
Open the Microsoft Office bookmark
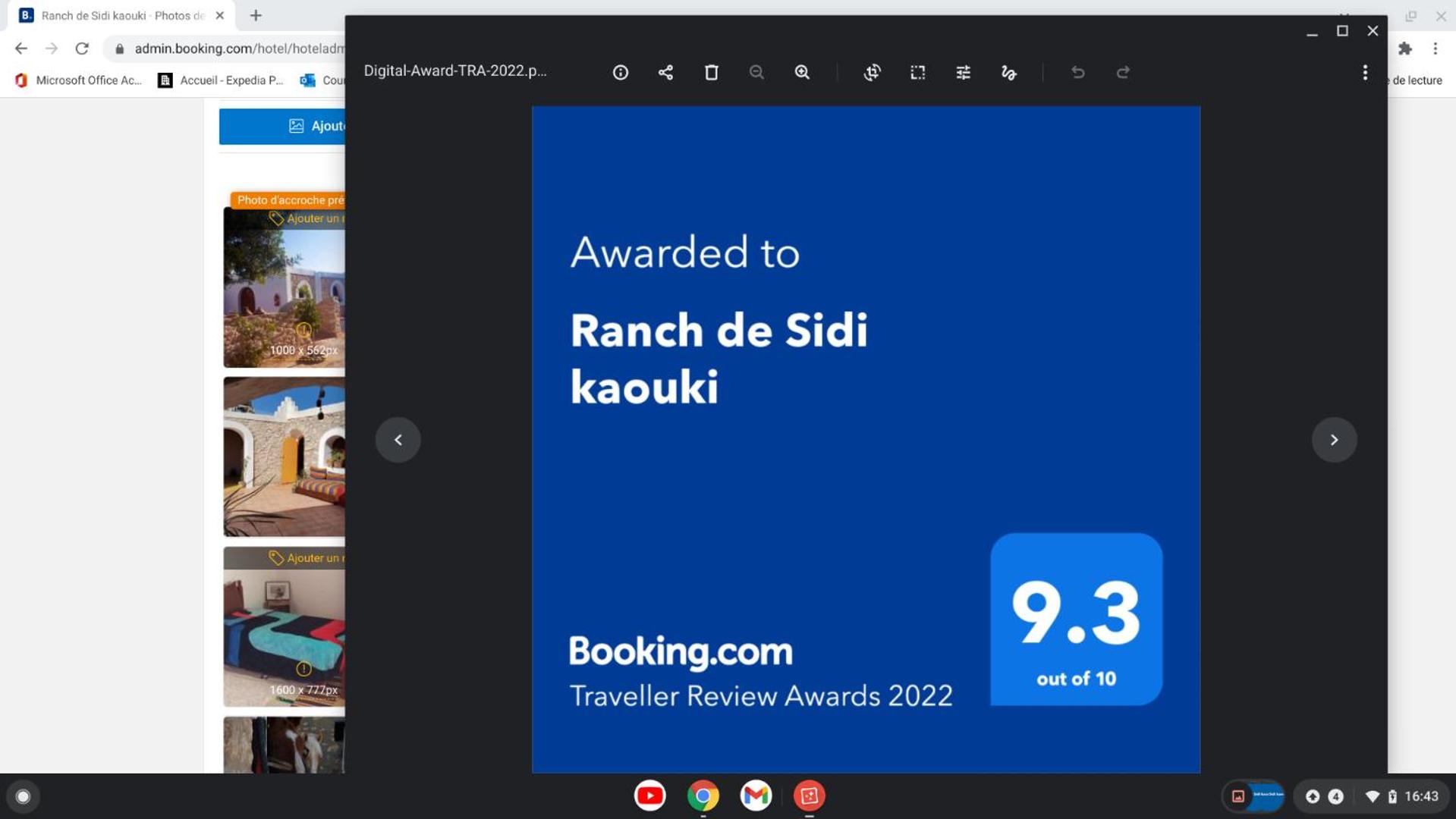click(x=78, y=80)
